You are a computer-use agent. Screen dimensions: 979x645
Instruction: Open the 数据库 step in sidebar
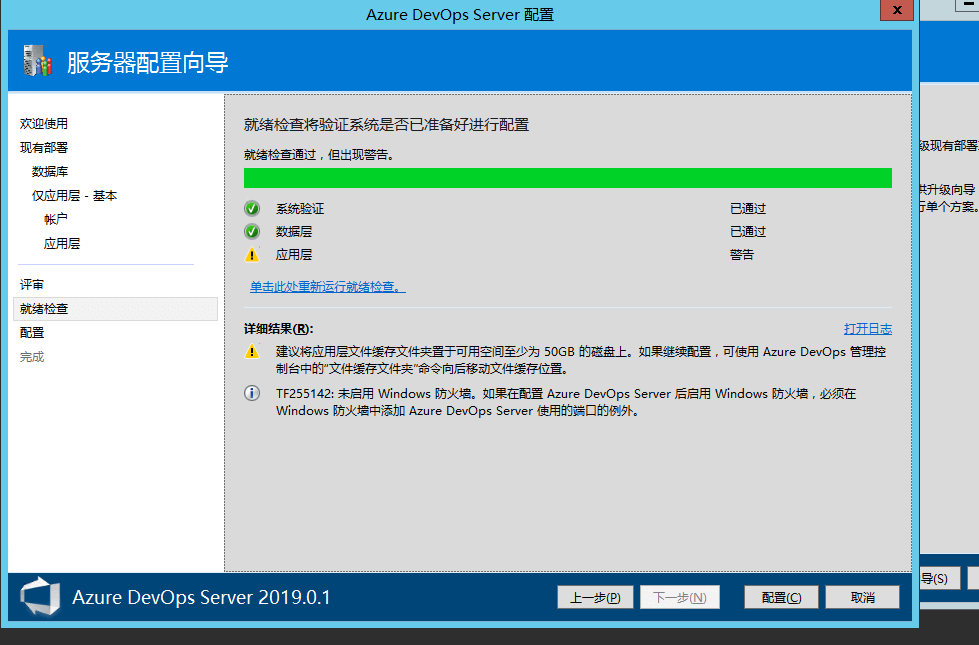pyautogui.click(x=50, y=172)
